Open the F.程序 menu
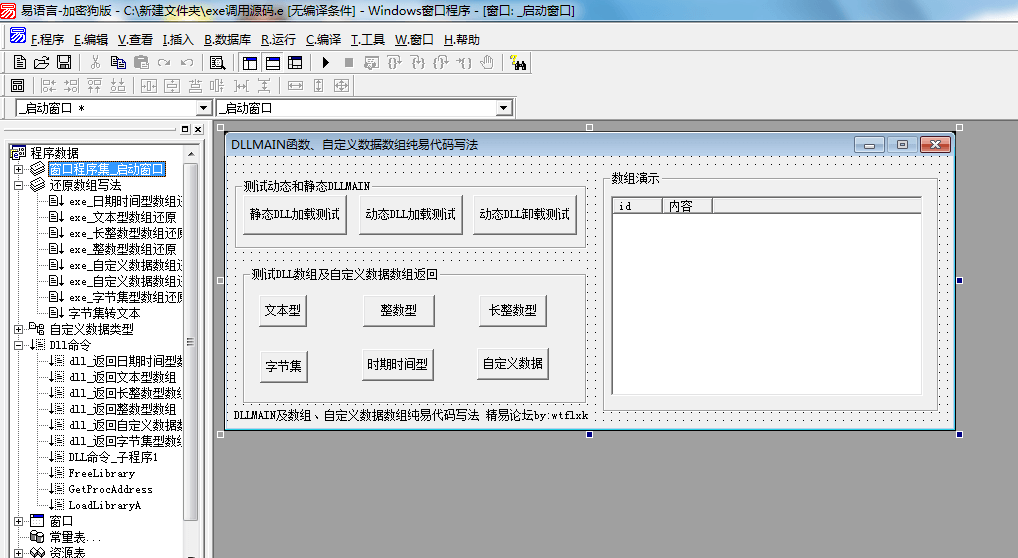The image size is (1018, 558). 47,40
